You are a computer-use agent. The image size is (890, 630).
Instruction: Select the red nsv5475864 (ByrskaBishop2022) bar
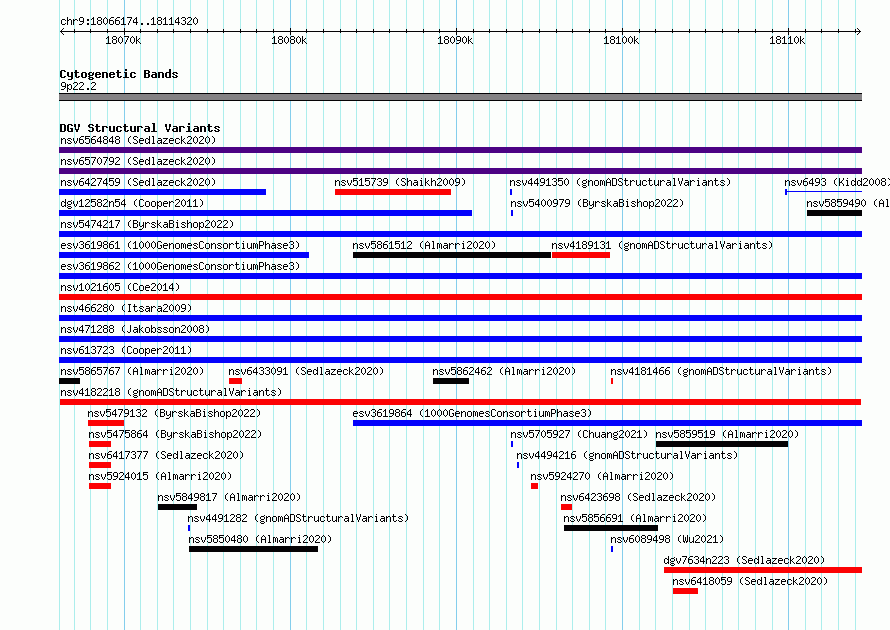(x=100, y=444)
